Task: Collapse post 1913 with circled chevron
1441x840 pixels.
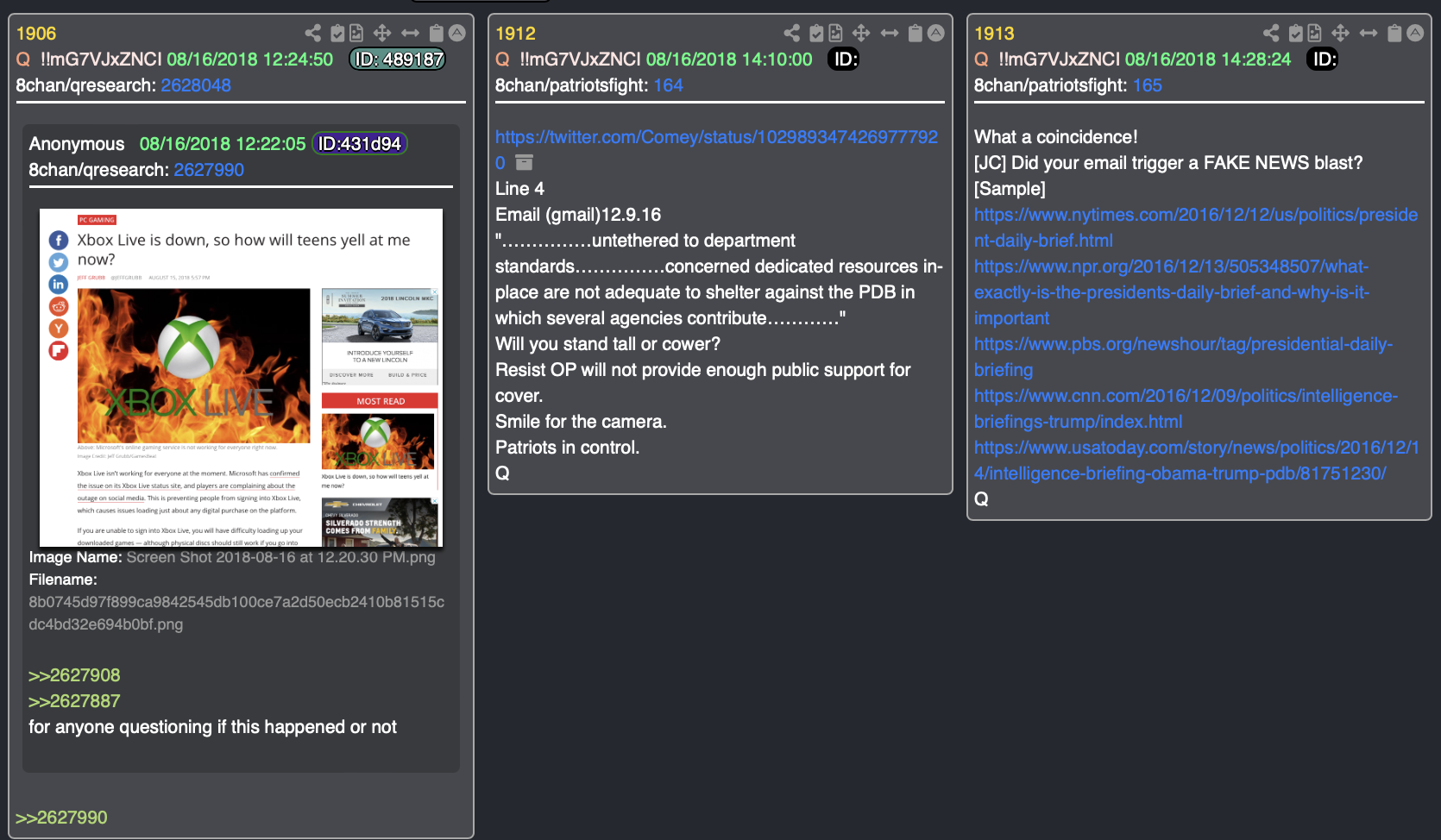Action: 1415,33
